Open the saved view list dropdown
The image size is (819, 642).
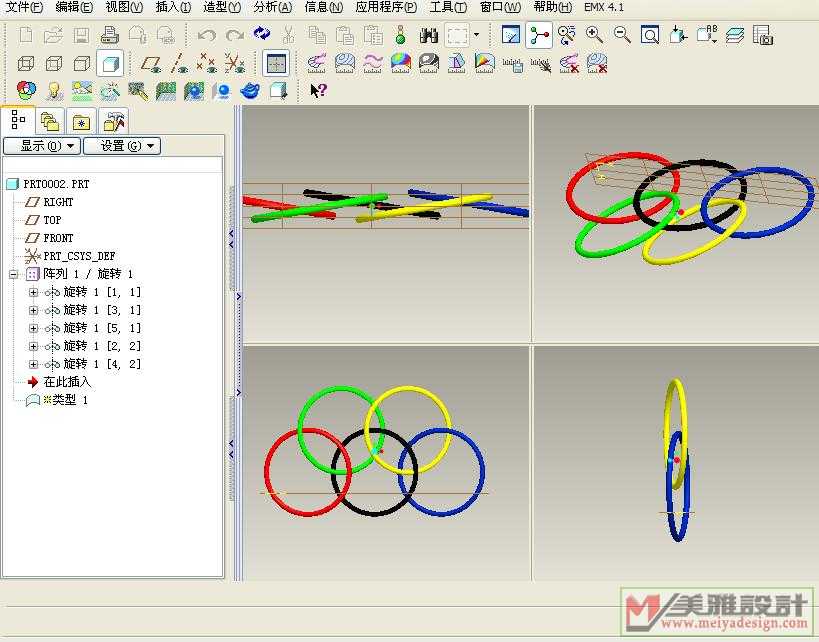click(x=707, y=35)
